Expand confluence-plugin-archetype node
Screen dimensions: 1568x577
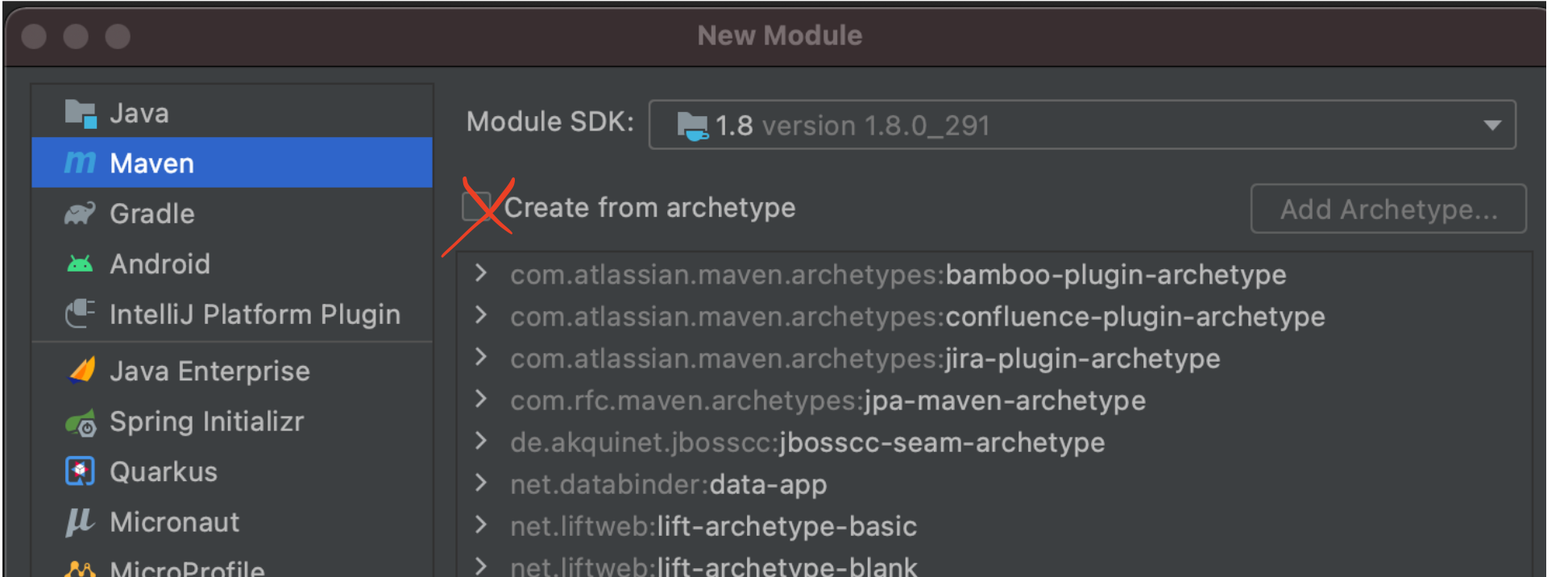coord(481,315)
